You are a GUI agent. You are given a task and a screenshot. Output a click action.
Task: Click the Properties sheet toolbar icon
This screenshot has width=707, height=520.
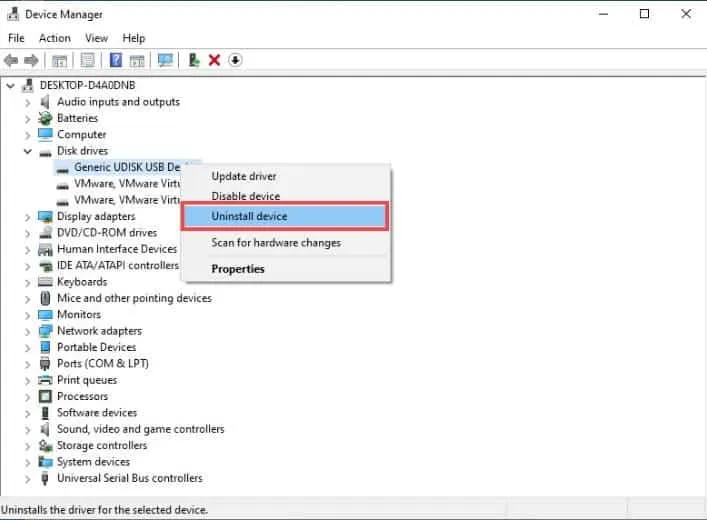pyautogui.click(x=87, y=60)
